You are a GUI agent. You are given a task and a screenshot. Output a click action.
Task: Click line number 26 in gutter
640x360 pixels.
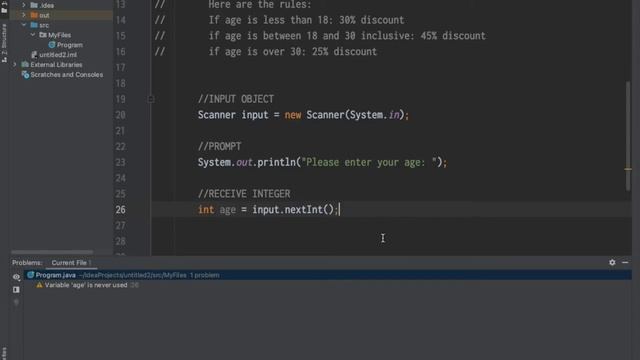pos(120,210)
